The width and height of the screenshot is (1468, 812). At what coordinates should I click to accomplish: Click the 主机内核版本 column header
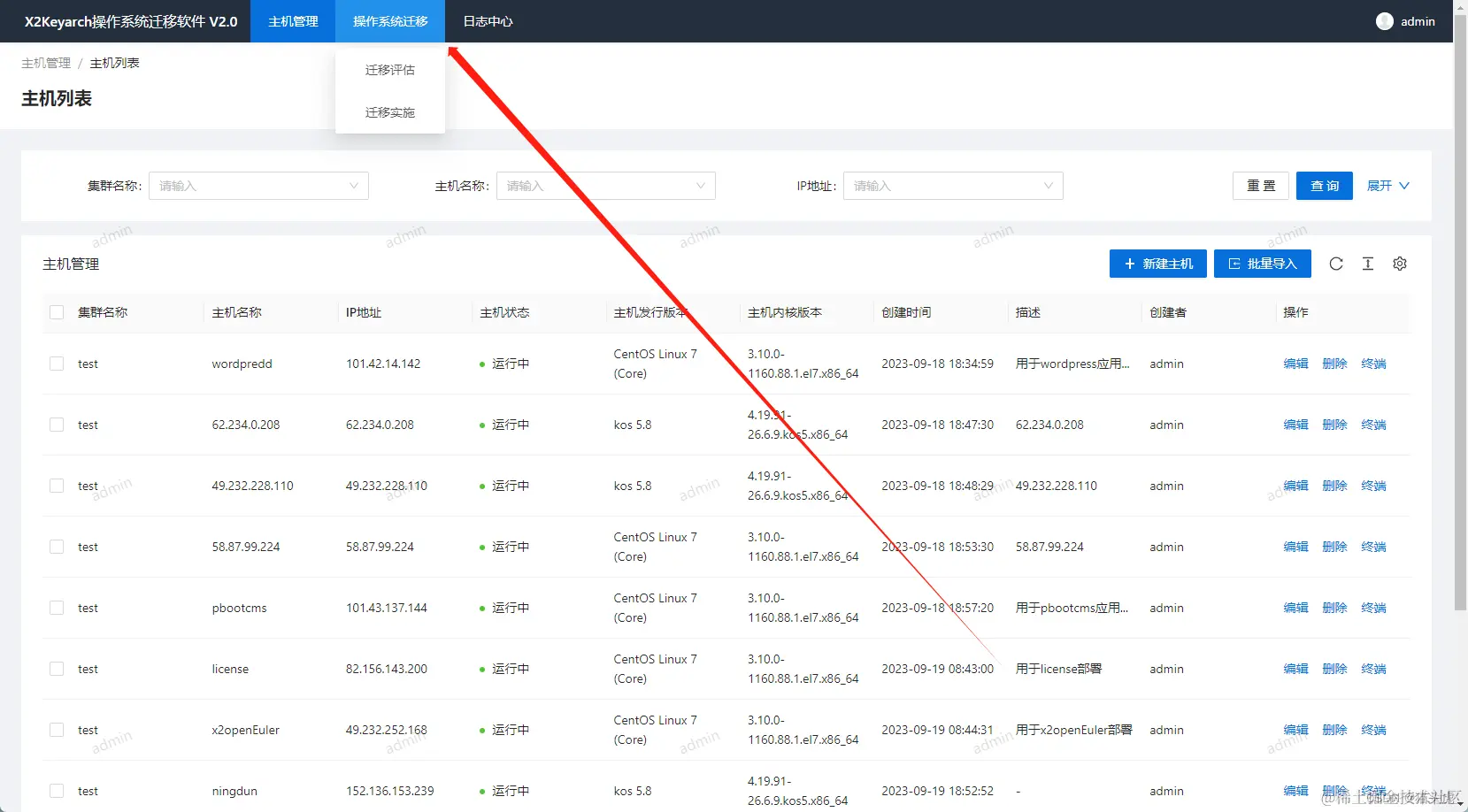pos(785,312)
